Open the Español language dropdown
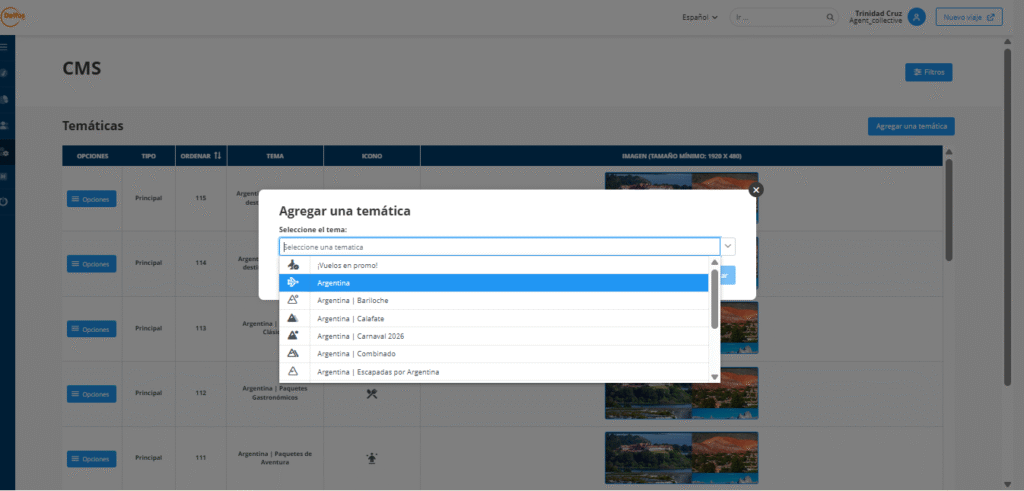Image resolution: width=1024 pixels, height=491 pixels. 700,17
